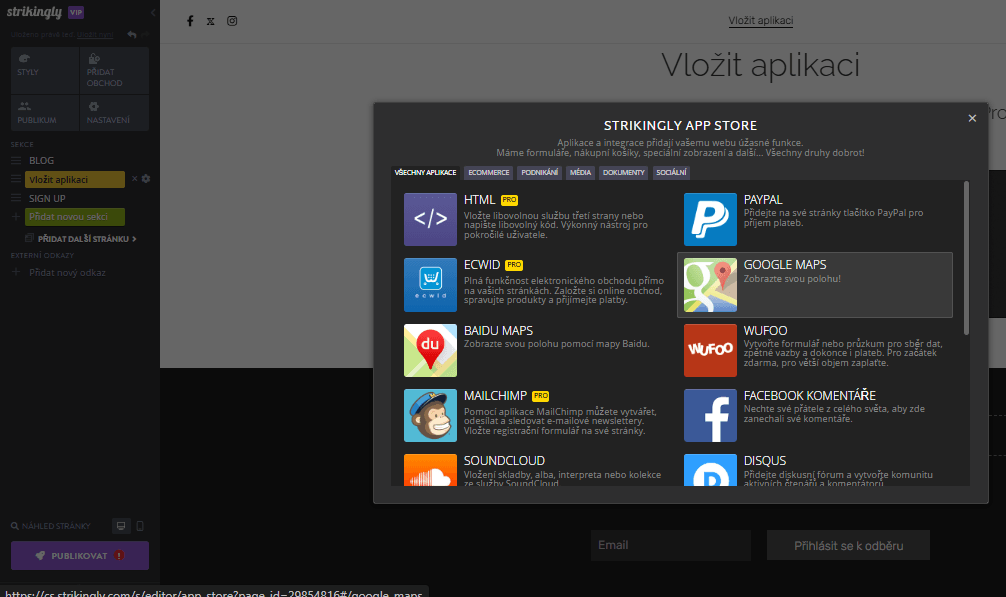Show the Všechny aplikace tab
This screenshot has width=1006, height=597.
click(425, 172)
